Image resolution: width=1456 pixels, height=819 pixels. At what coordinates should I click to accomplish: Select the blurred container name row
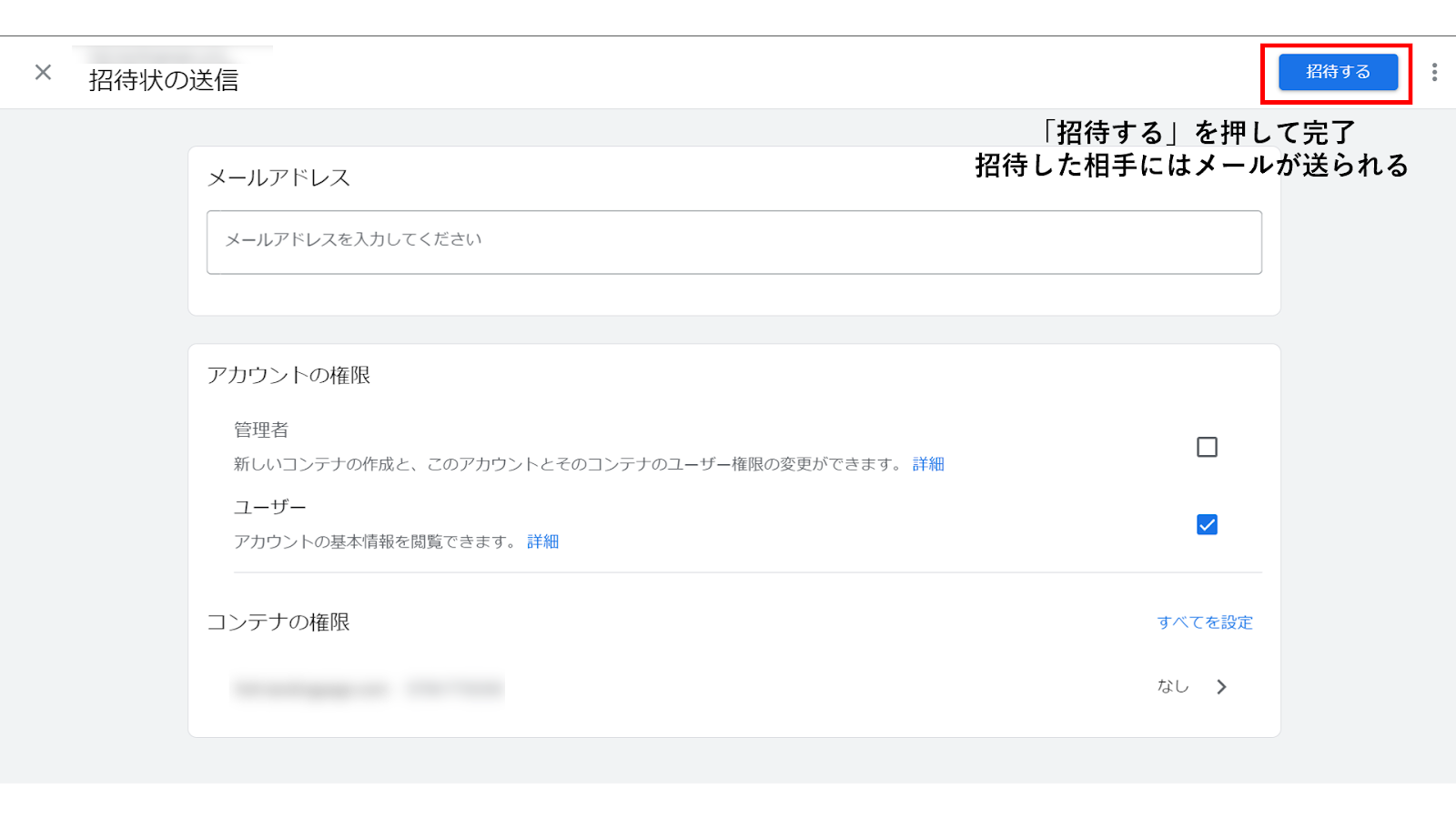(x=368, y=689)
